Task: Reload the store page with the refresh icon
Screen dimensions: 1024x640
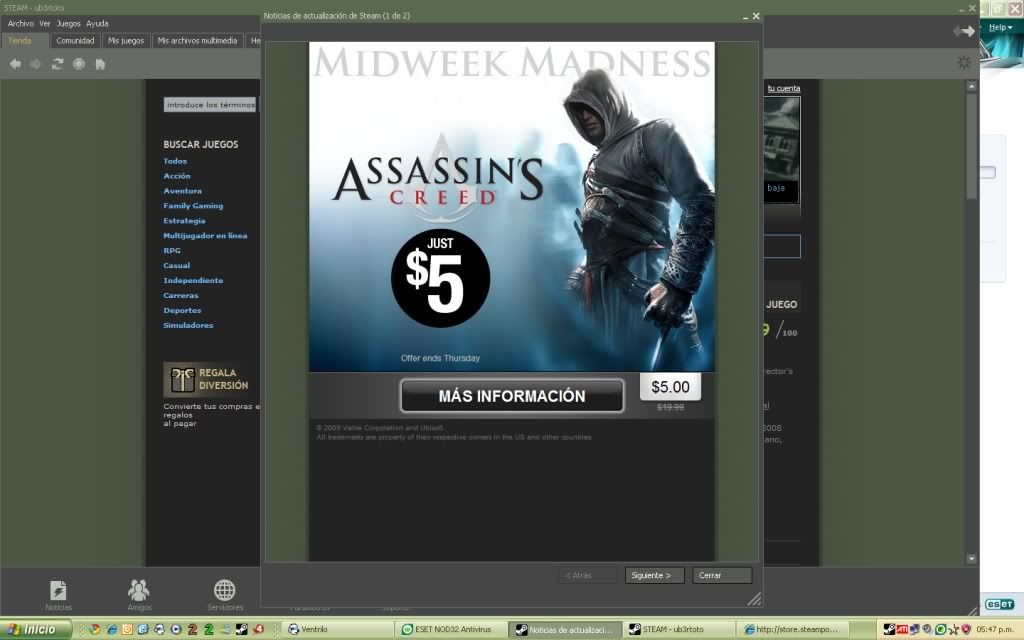Action: tap(57, 64)
